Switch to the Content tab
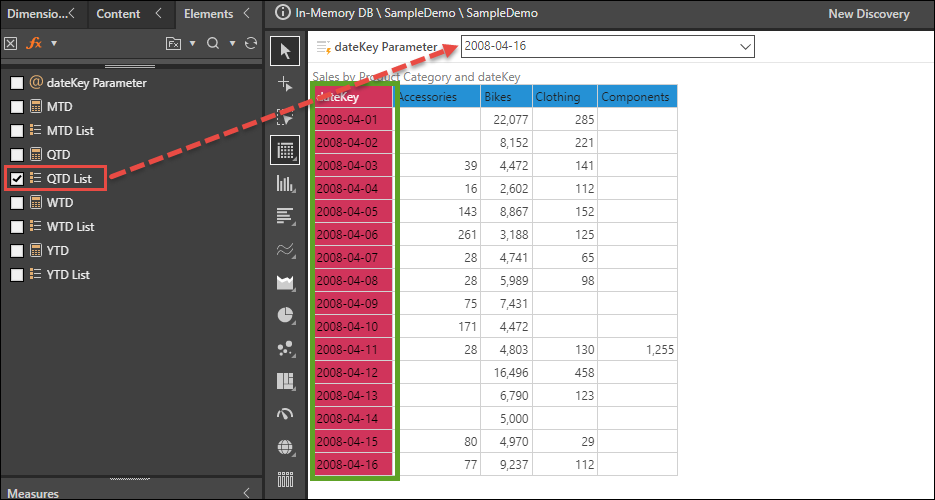This screenshot has width=935, height=500. pyautogui.click(x=118, y=14)
